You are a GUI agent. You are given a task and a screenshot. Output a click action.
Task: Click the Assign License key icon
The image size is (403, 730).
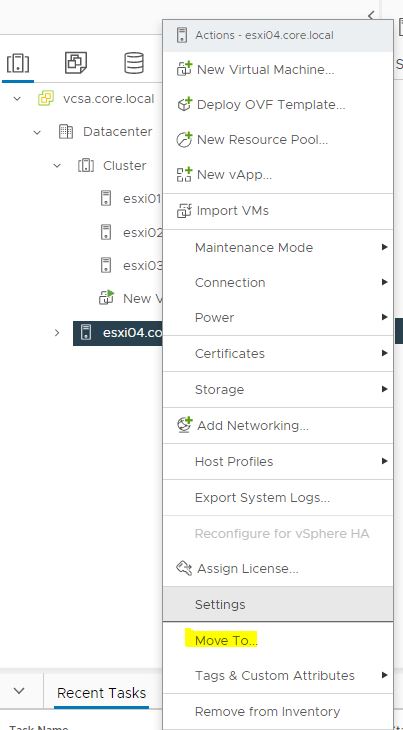(x=184, y=568)
